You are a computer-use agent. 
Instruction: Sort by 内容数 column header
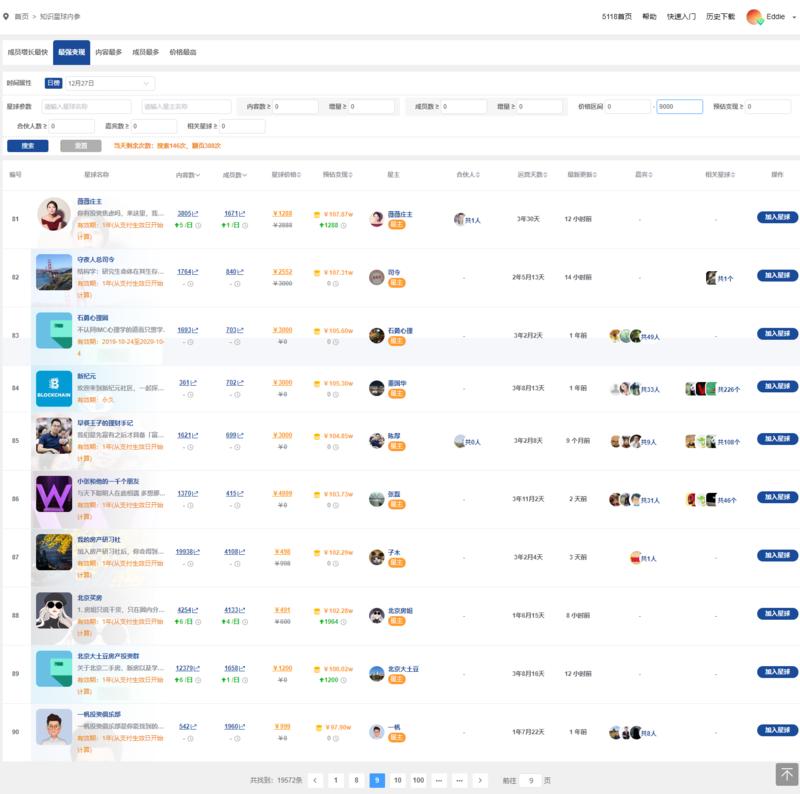coord(187,175)
